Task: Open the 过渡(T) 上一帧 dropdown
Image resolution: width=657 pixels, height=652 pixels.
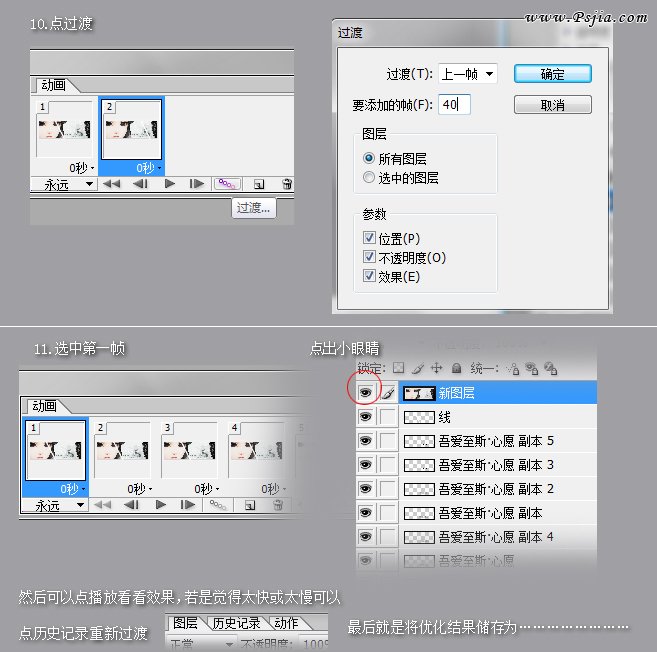Action: (468, 74)
